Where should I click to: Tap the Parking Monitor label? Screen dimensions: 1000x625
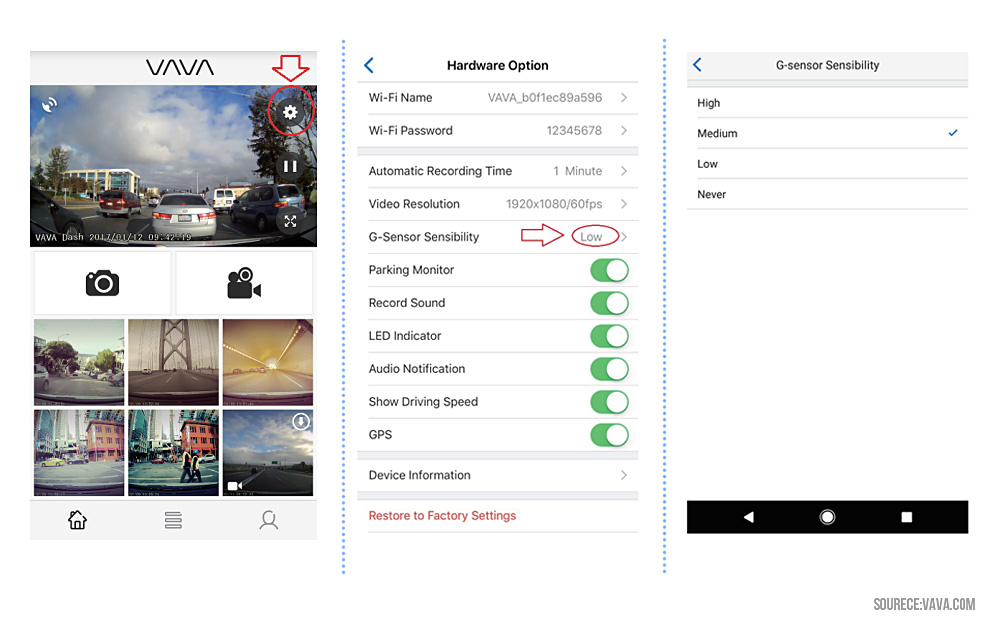click(411, 270)
